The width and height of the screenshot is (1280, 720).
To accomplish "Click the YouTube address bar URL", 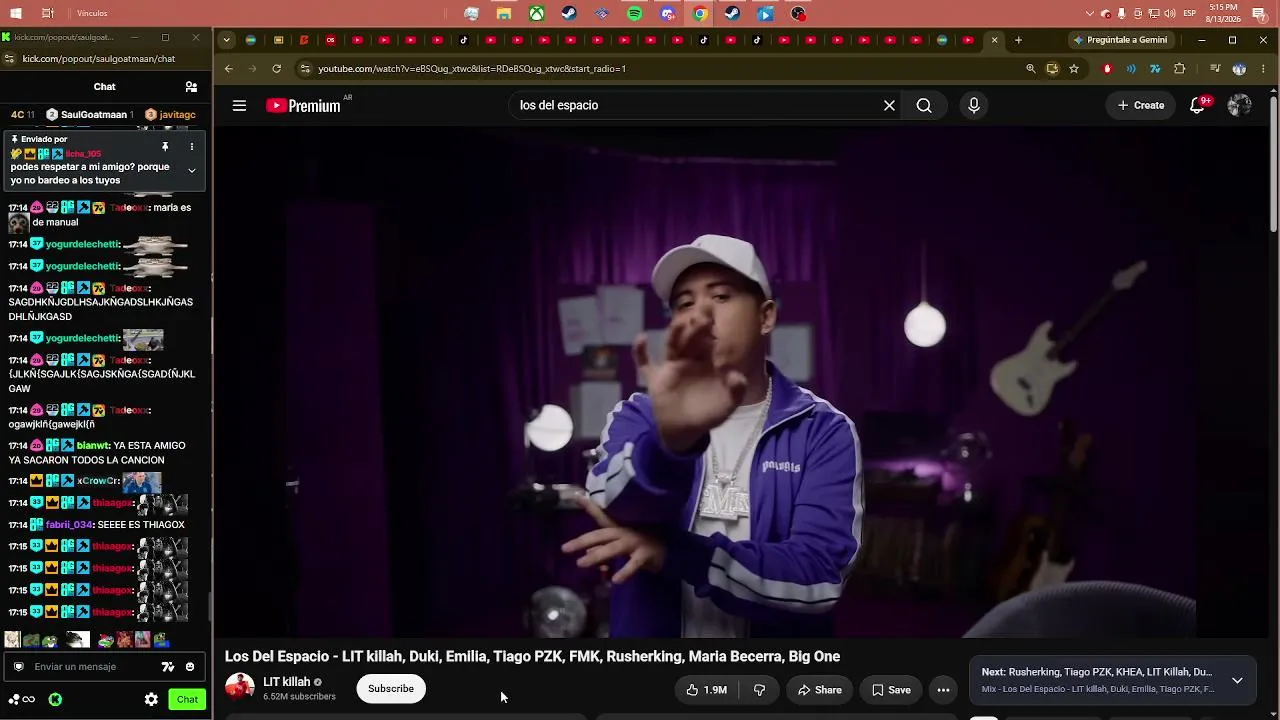I will pos(472,69).
